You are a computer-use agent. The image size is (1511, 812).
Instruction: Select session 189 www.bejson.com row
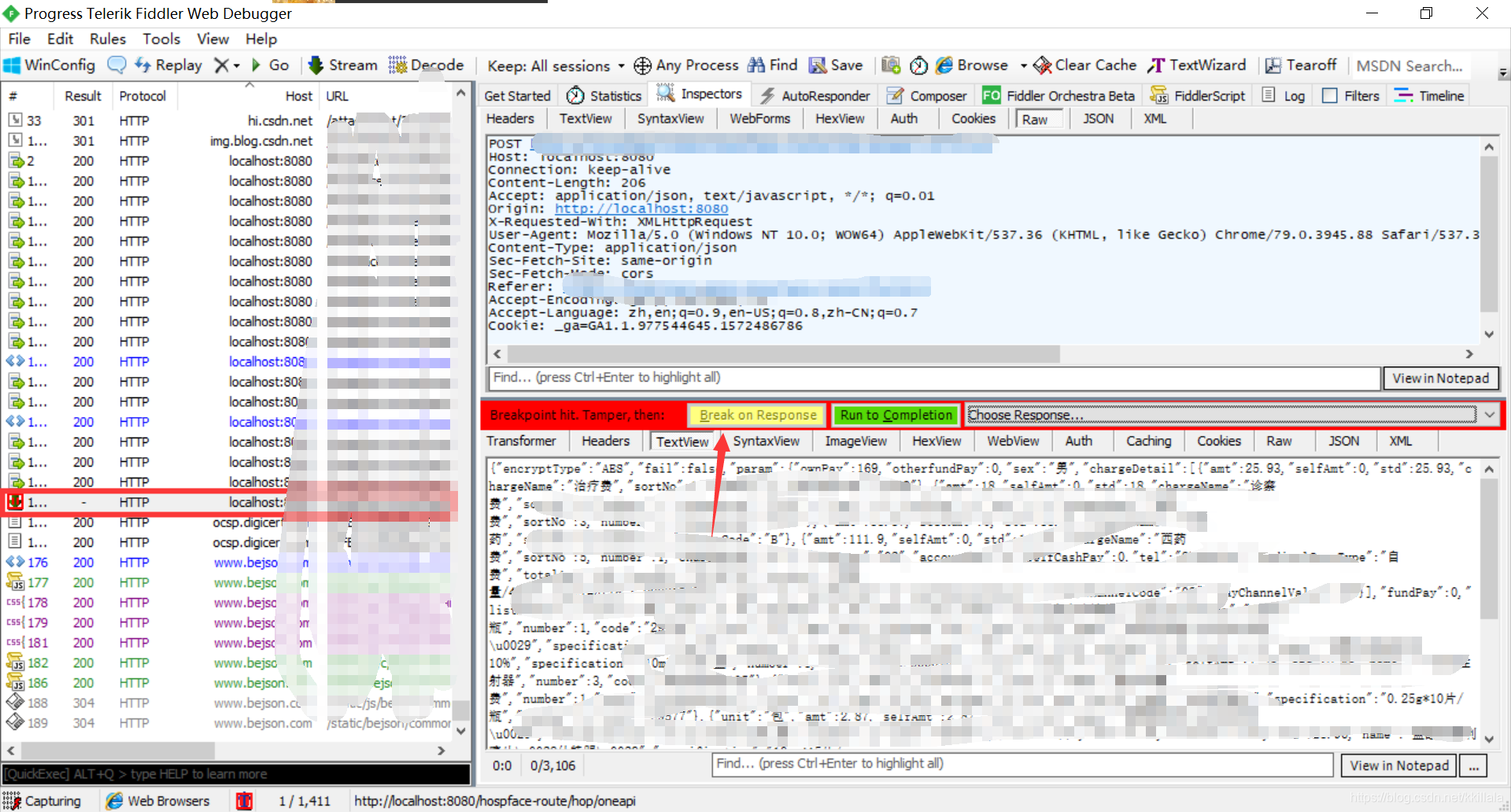(x=235, y=723)
